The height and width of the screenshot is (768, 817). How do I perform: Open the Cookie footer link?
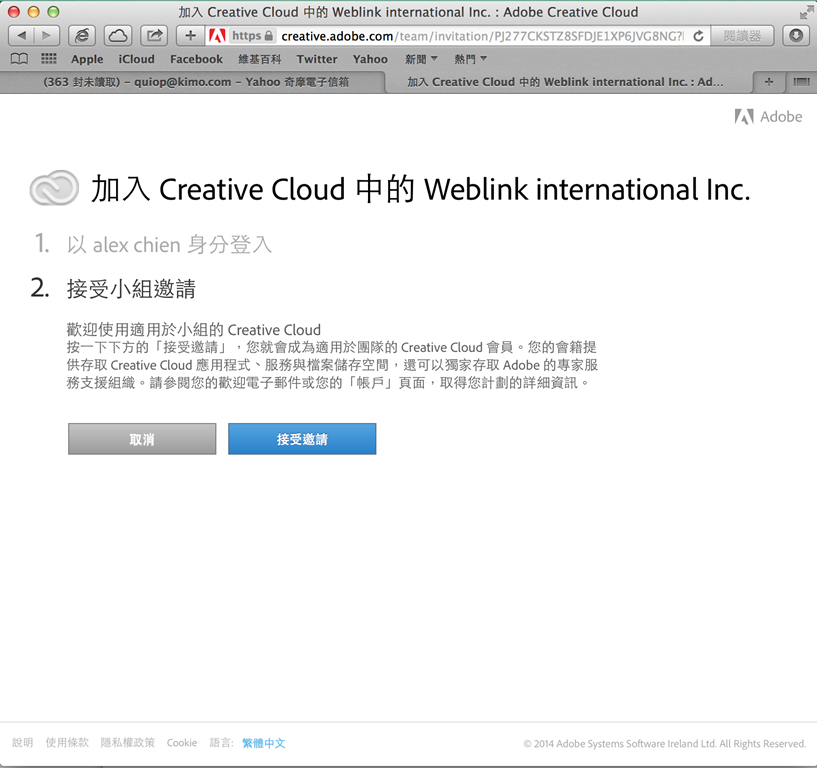[182, 742]
